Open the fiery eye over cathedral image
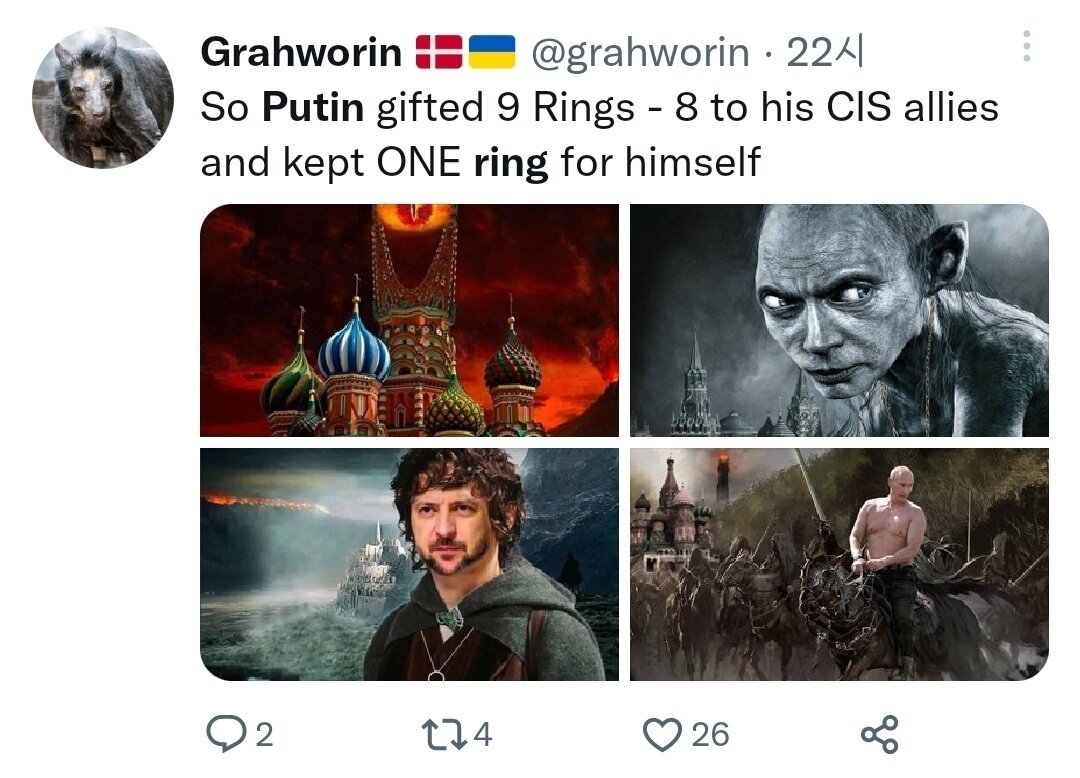The width and height of the screenshot is (1080, 778). point(409,320)
